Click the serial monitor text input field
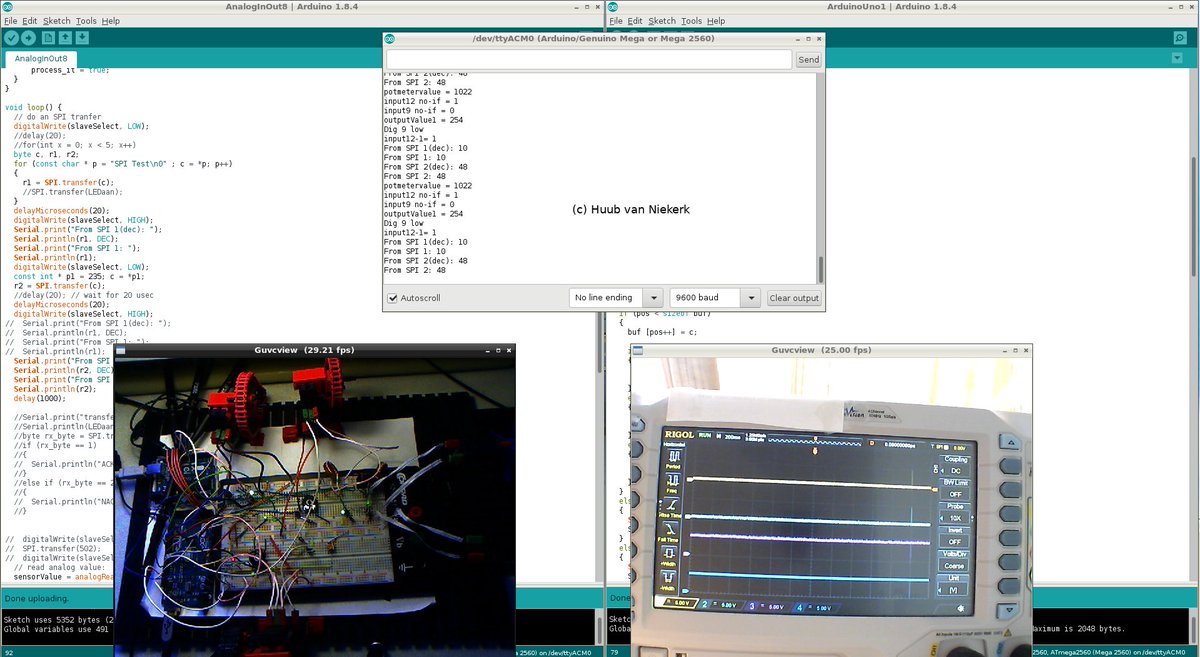Screen dimensions: 1200x657 coord(589,60)
